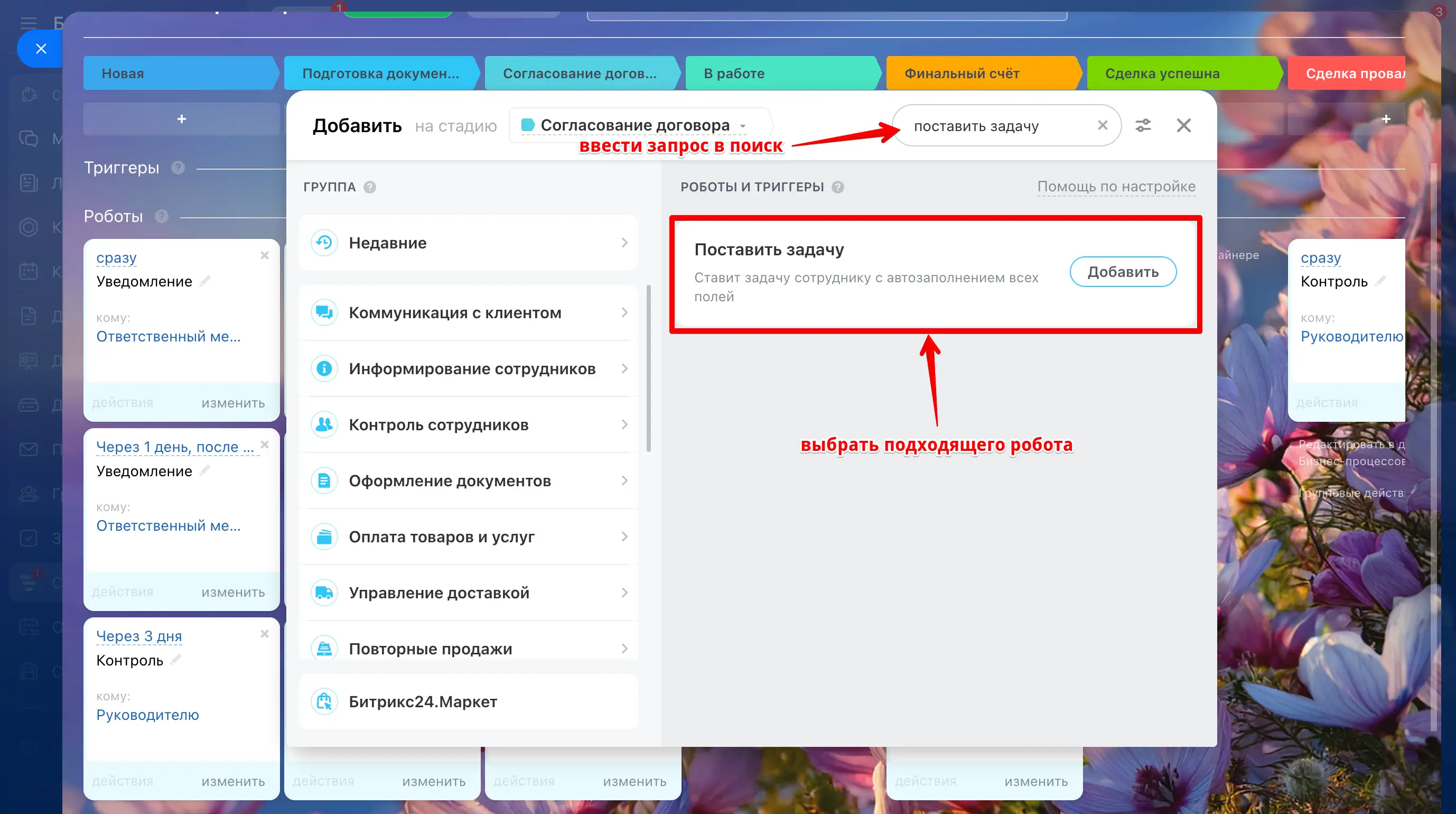Viewport: 1456px width, 814px height.
Task: Open the Контроль сотрудников group
Action: pyautogui.click(x=469, y=425)
